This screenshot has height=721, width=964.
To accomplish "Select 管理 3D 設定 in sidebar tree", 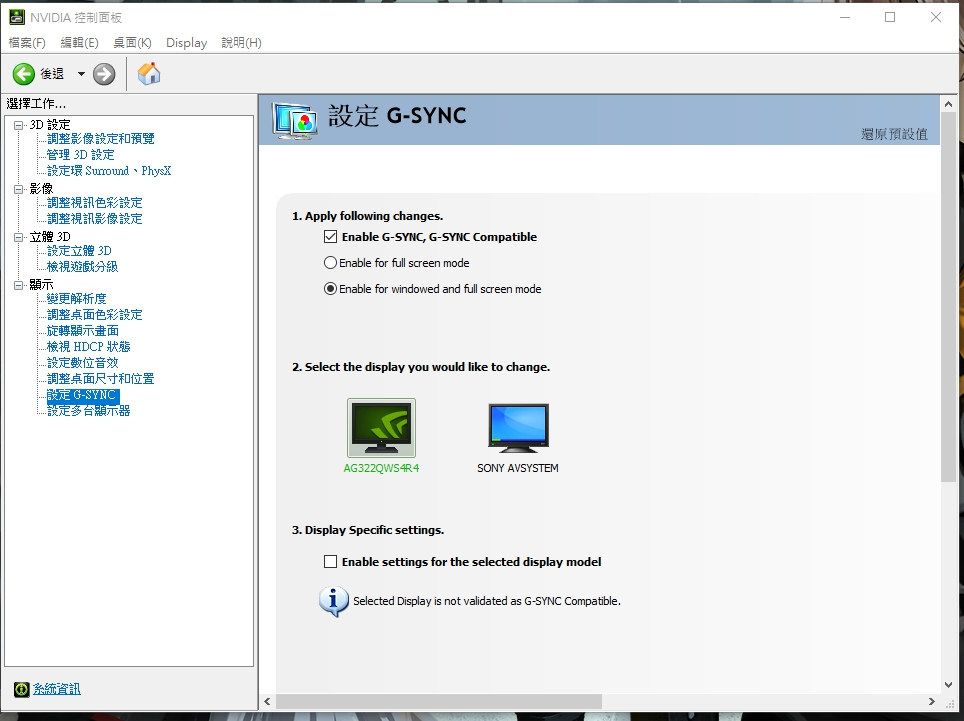I will 79,154.
